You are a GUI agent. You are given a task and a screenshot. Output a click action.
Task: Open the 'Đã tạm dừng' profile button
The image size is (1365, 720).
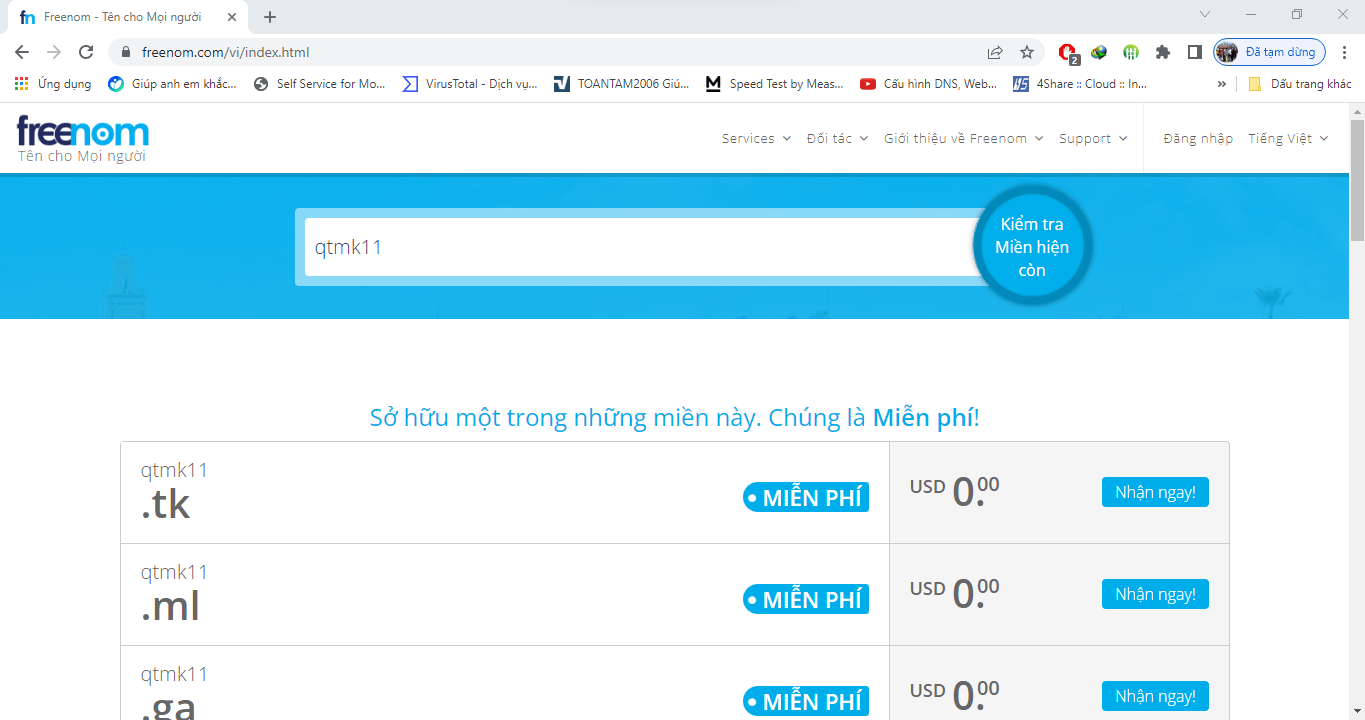(x=1270, y=52)
